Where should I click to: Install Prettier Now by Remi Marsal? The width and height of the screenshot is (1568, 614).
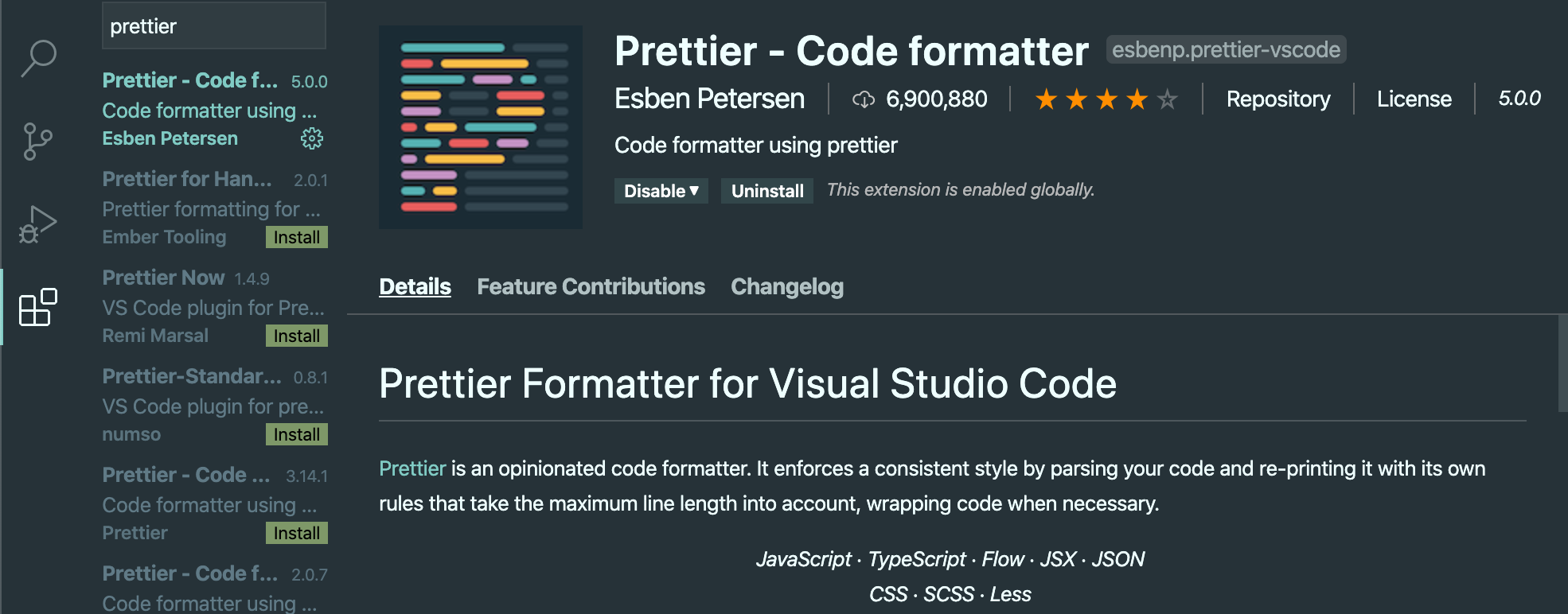296,336
